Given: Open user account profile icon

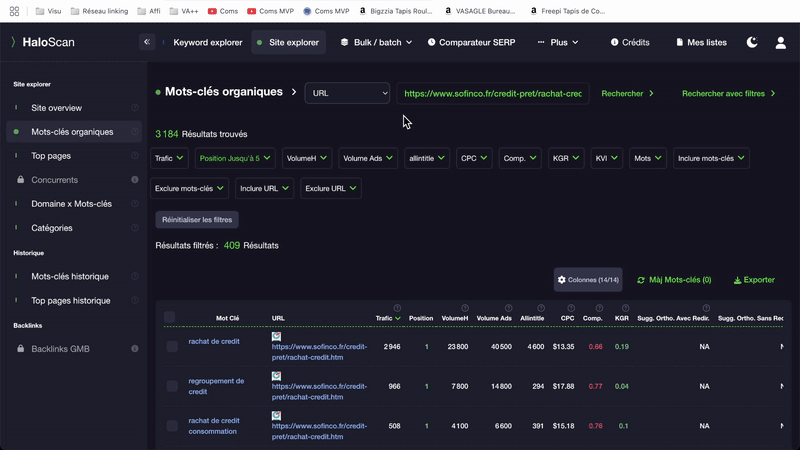Looking at the screenshot, I should click(781, 42).
